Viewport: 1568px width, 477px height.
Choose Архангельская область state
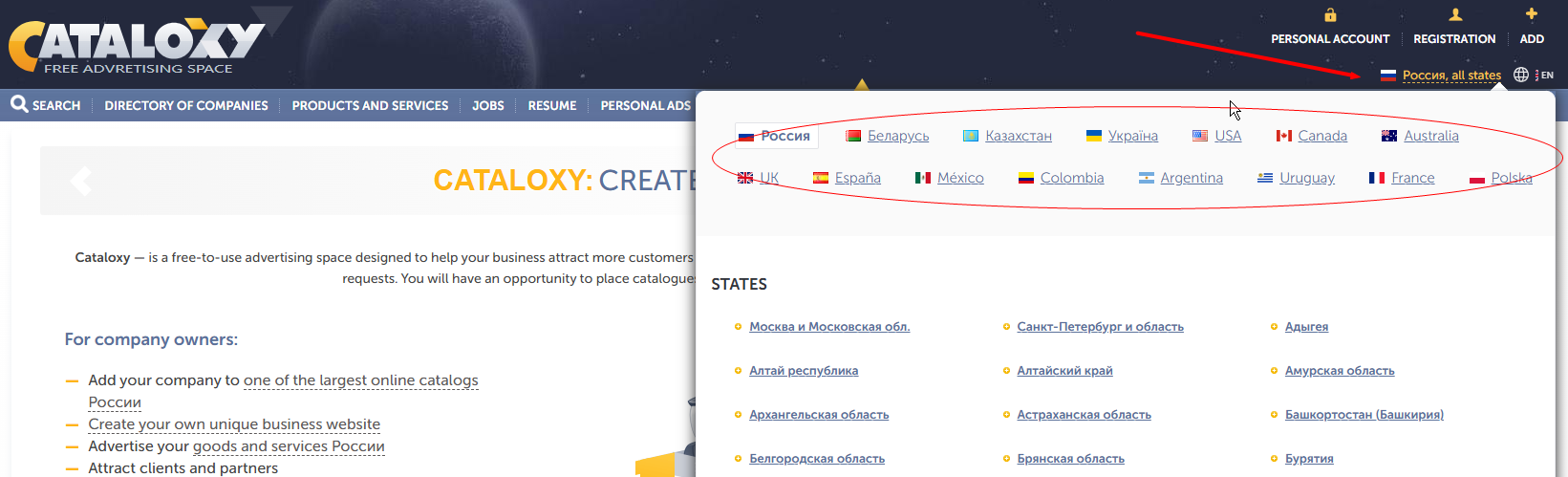click(x=819, y=415)
